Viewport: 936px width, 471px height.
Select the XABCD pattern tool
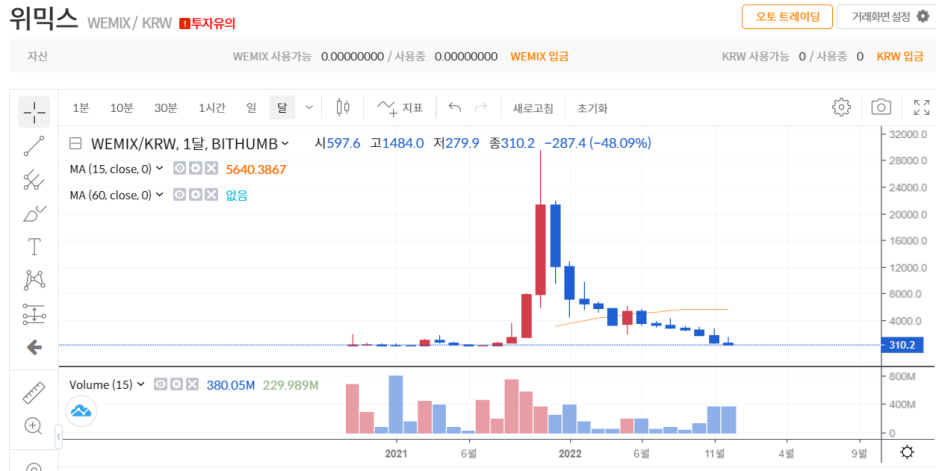coord(34,279)
